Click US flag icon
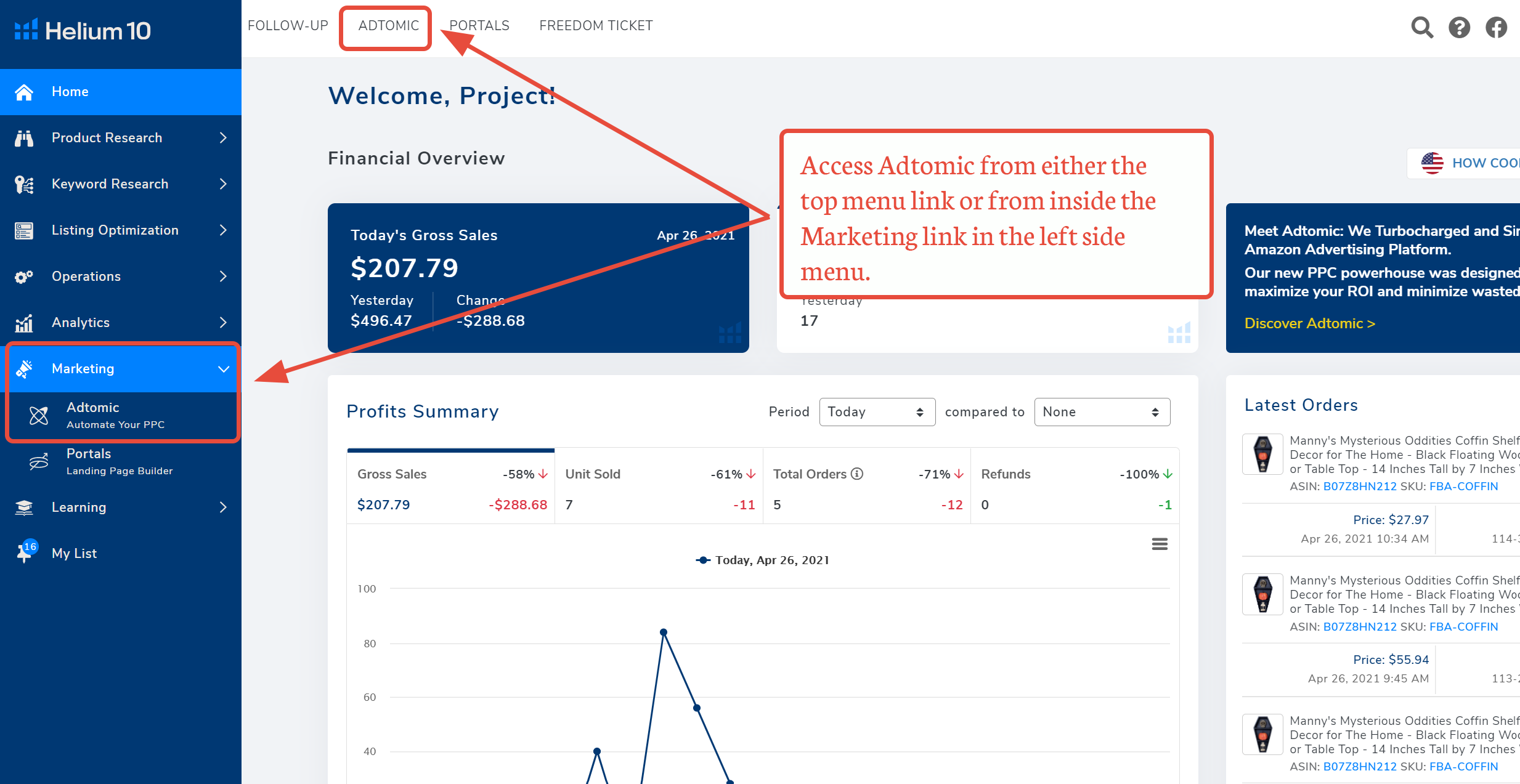 (1432, 163)
